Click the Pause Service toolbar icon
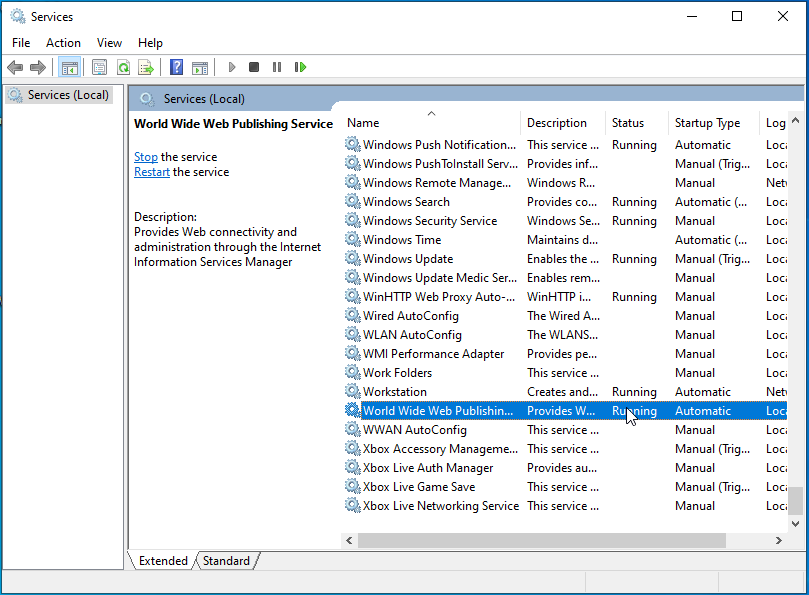 click(277, 67)
